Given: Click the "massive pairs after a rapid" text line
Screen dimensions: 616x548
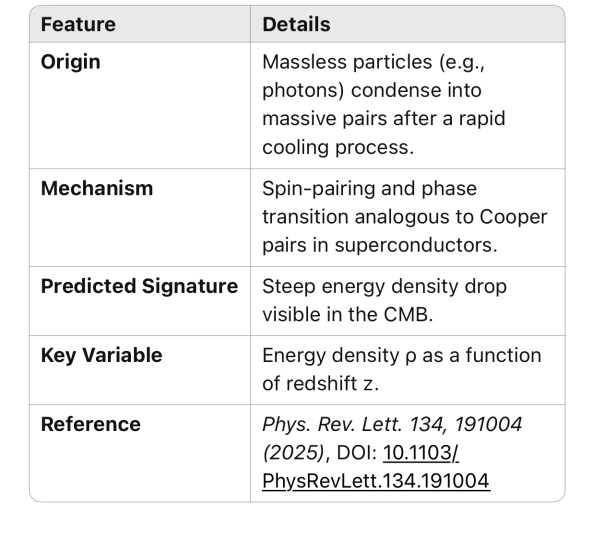Looking at the screenshot, I should (x=383, y=118).
